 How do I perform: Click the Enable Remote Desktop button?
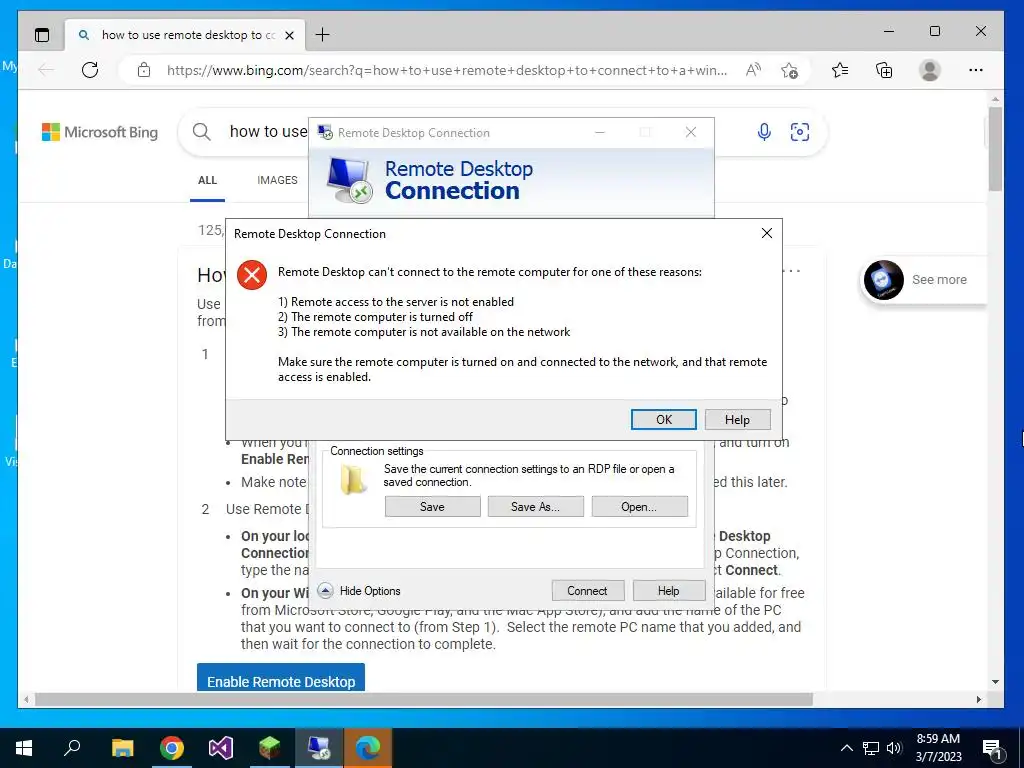(281, 678)
